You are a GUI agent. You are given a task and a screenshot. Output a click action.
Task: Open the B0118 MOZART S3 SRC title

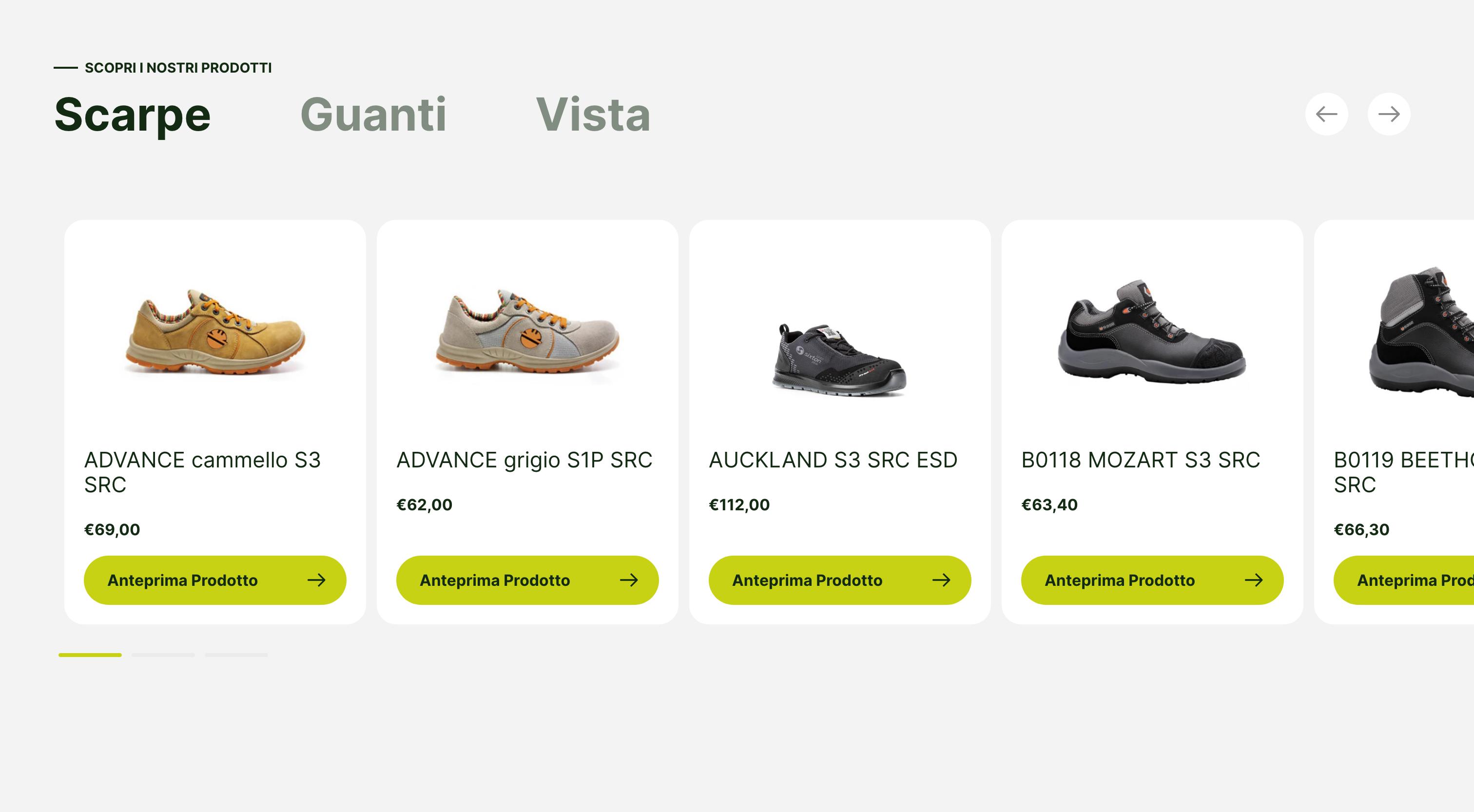pos(1141,460)
